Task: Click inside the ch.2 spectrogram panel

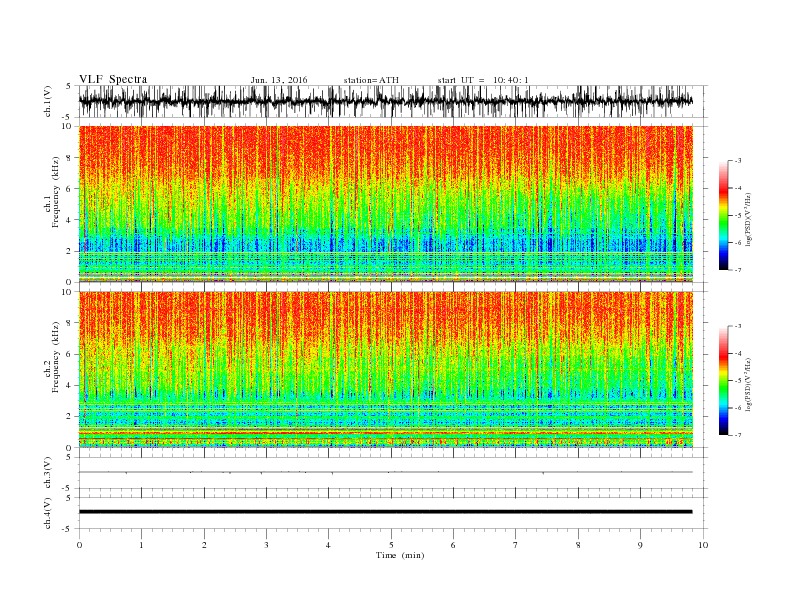Action: click(x=386, y=370)
